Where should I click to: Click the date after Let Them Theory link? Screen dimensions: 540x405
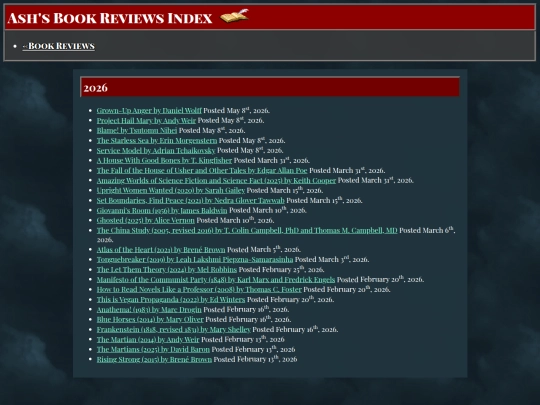tap(281, 270)
